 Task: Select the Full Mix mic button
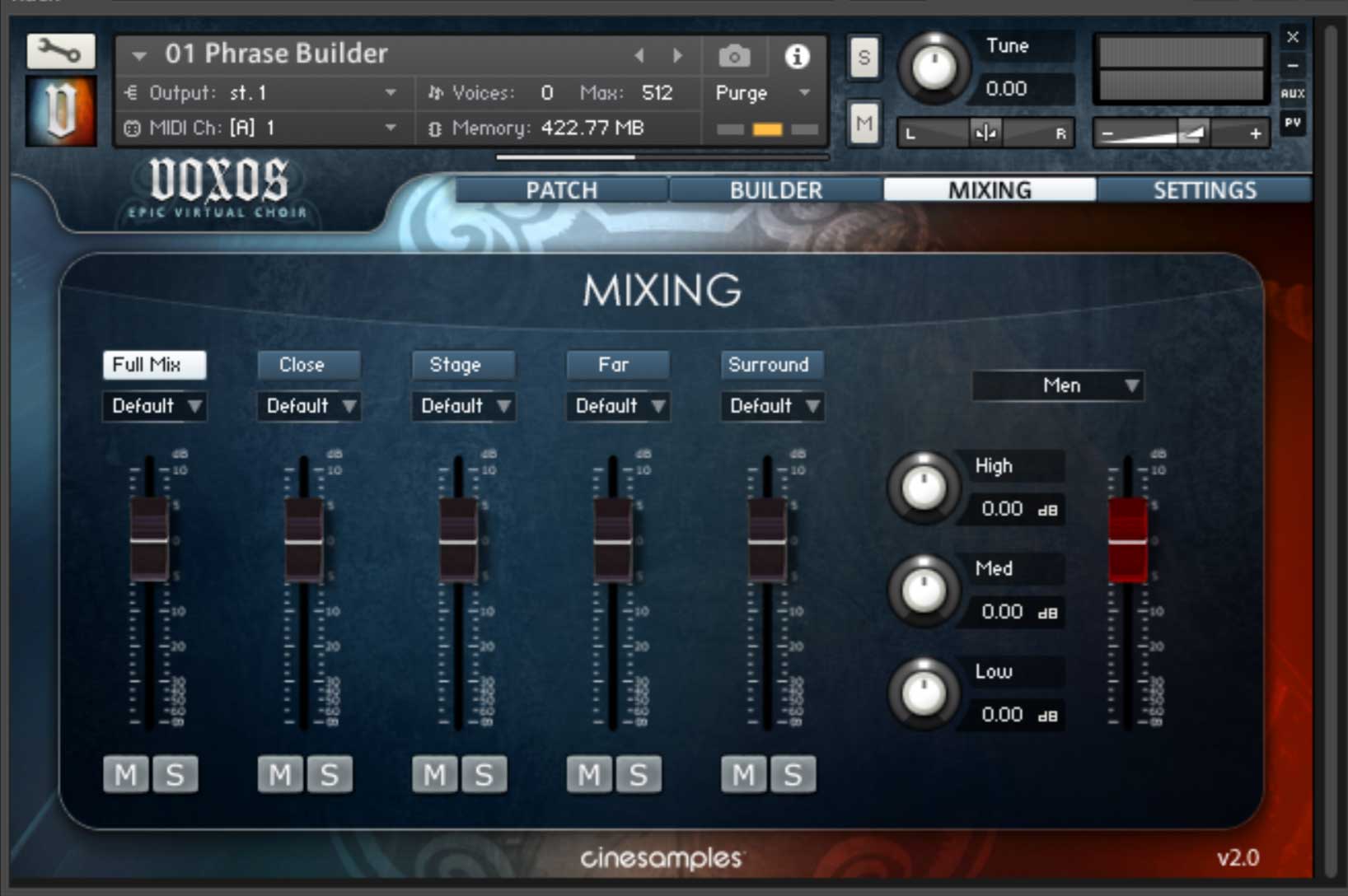[x=153, y=364]
